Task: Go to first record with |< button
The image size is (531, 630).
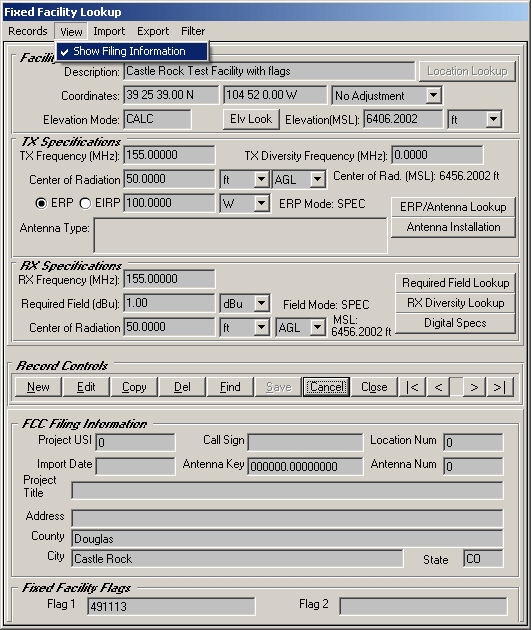Action: click(x=413, y=387)
